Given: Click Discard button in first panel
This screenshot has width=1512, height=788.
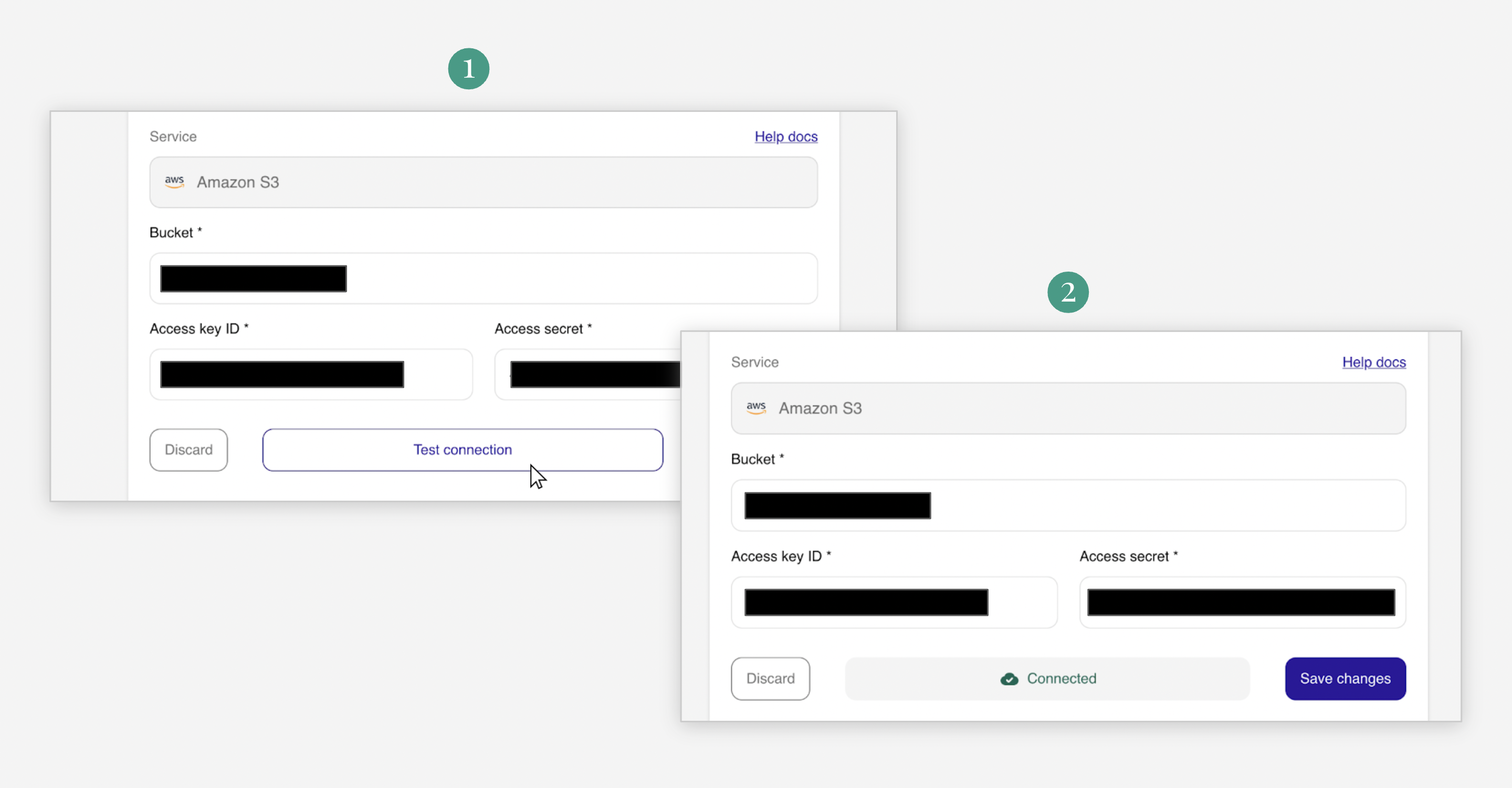Looking at the screenshot, I should coord(189,449).
